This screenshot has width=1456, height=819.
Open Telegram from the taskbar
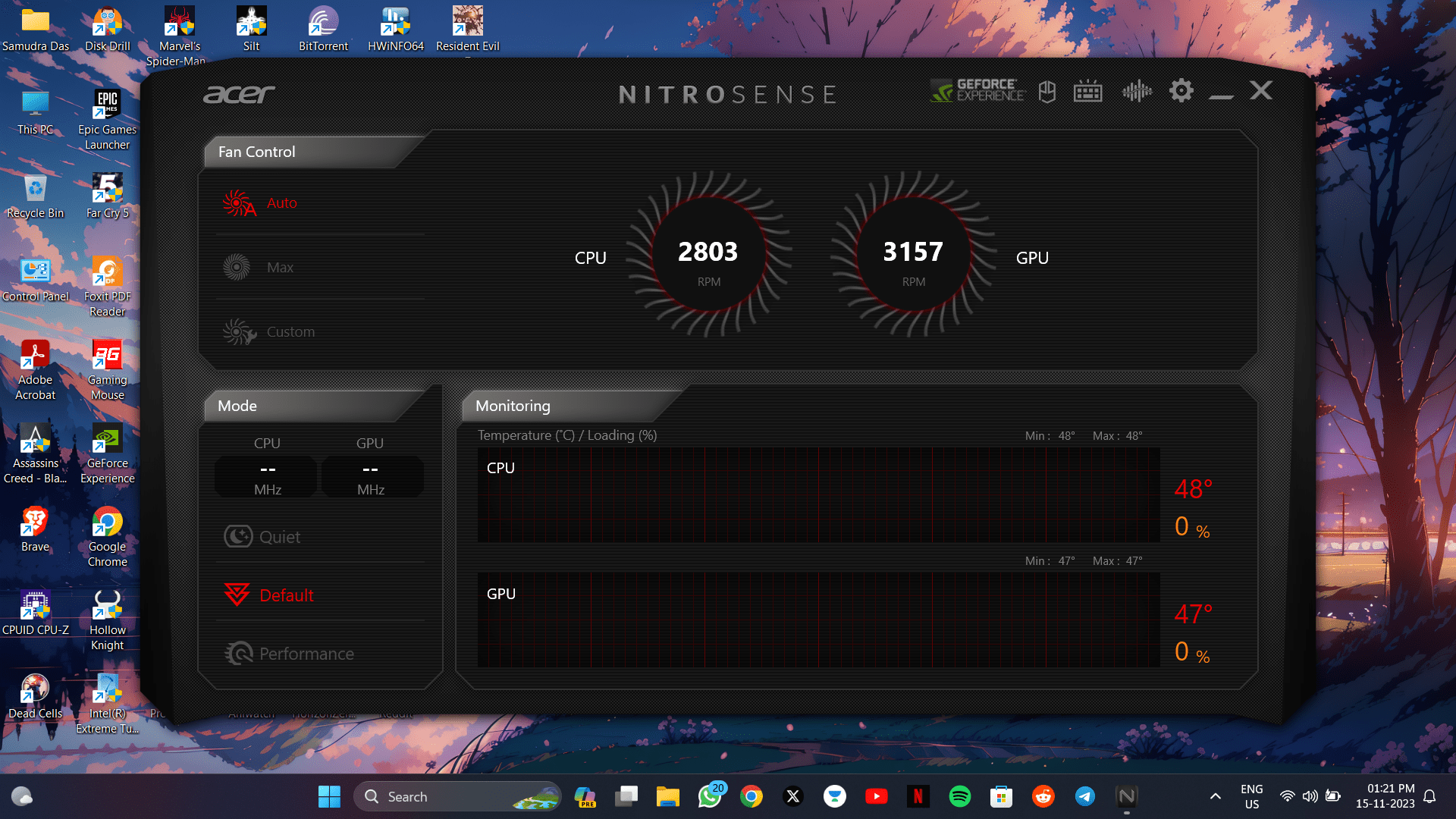(1085, 797)
